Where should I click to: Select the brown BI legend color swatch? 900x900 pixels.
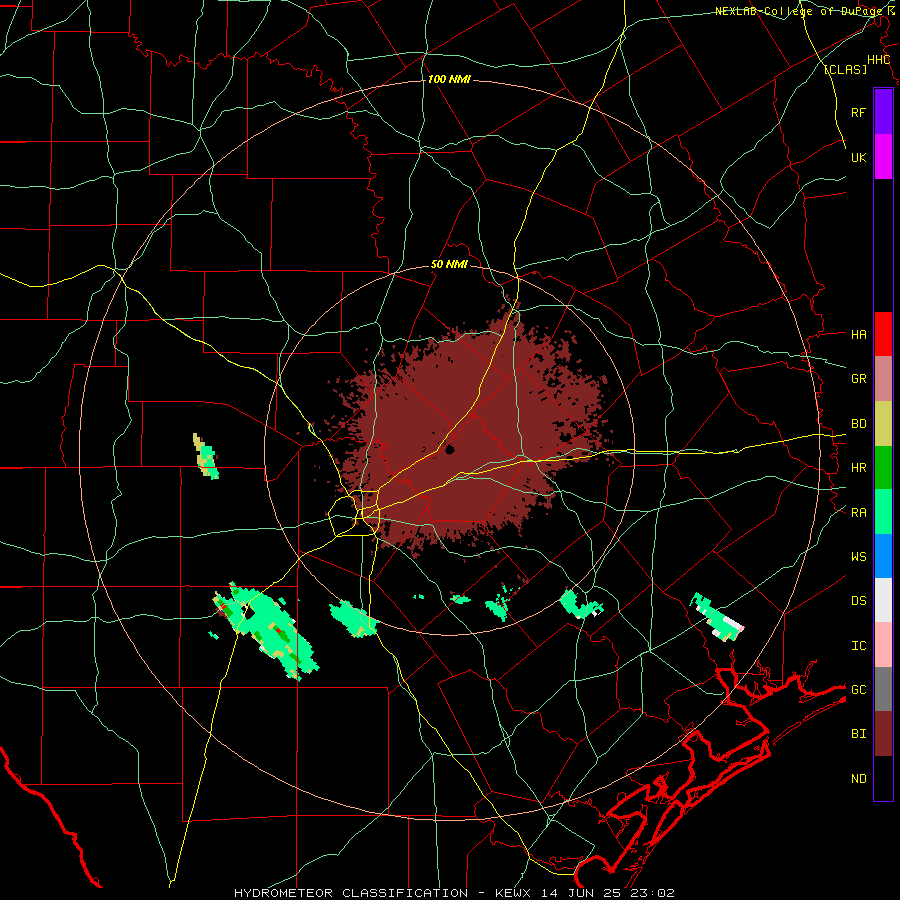point(883,734)
